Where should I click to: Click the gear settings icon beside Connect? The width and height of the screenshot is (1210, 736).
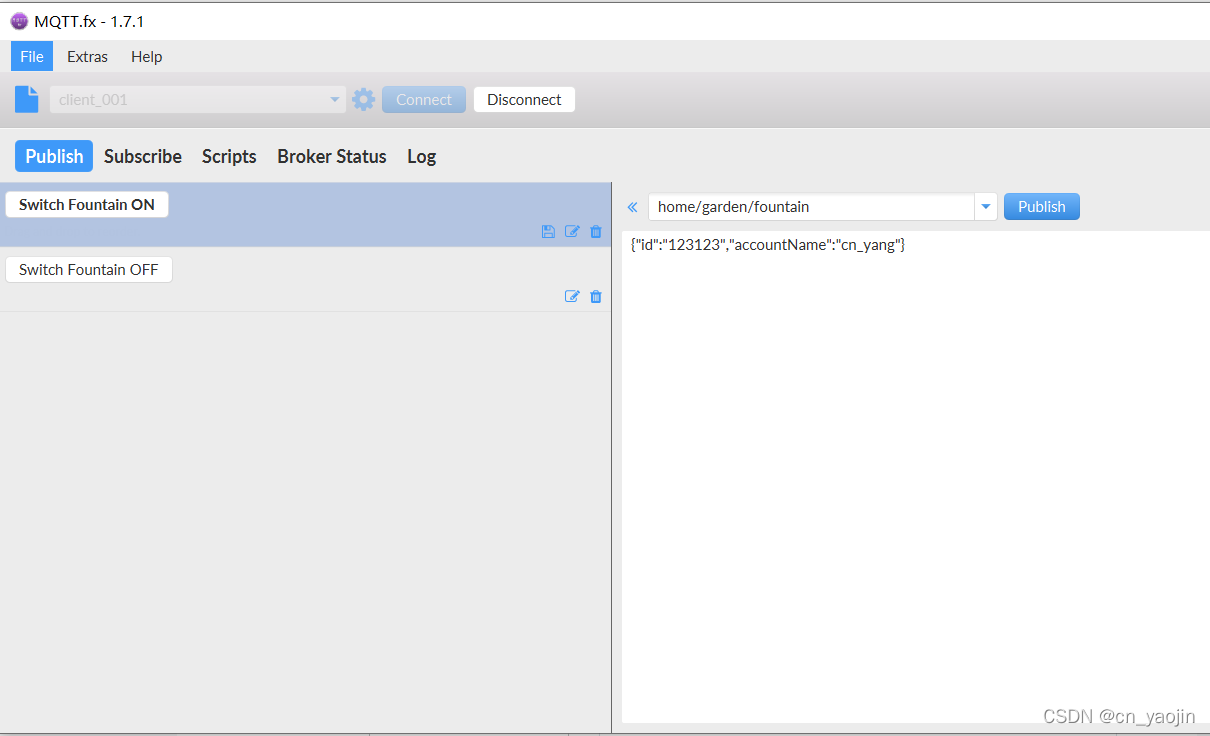364,100
